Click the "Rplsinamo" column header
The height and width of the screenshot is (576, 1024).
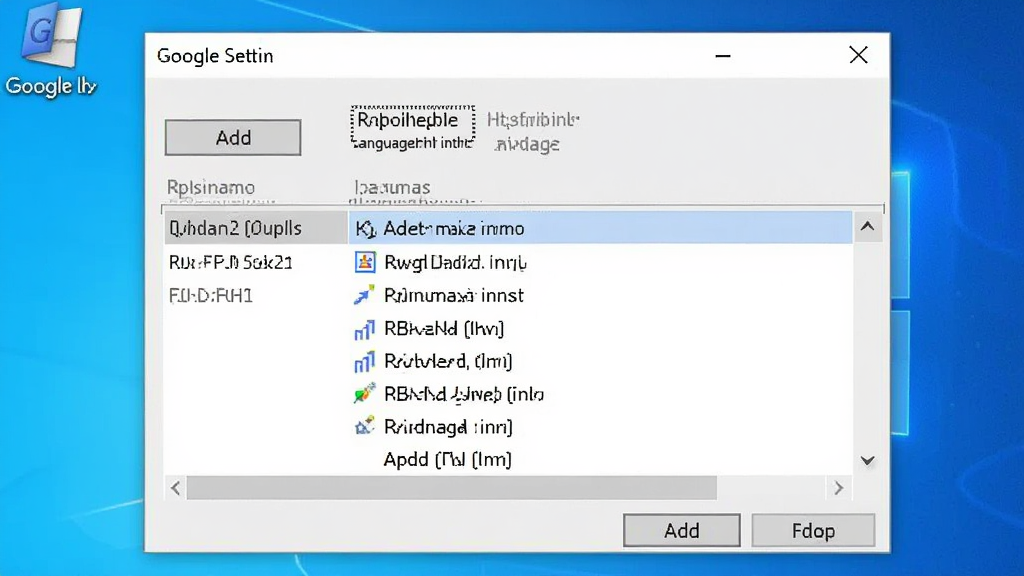coord(211,187)
